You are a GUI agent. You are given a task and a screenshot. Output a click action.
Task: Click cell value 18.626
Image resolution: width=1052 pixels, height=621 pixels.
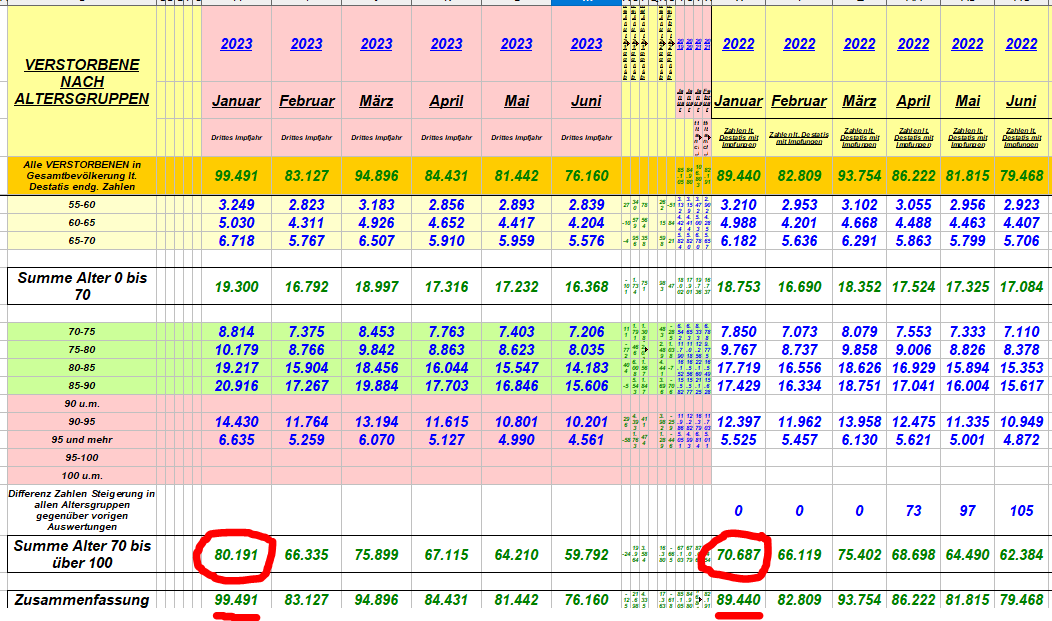point(859,368)
